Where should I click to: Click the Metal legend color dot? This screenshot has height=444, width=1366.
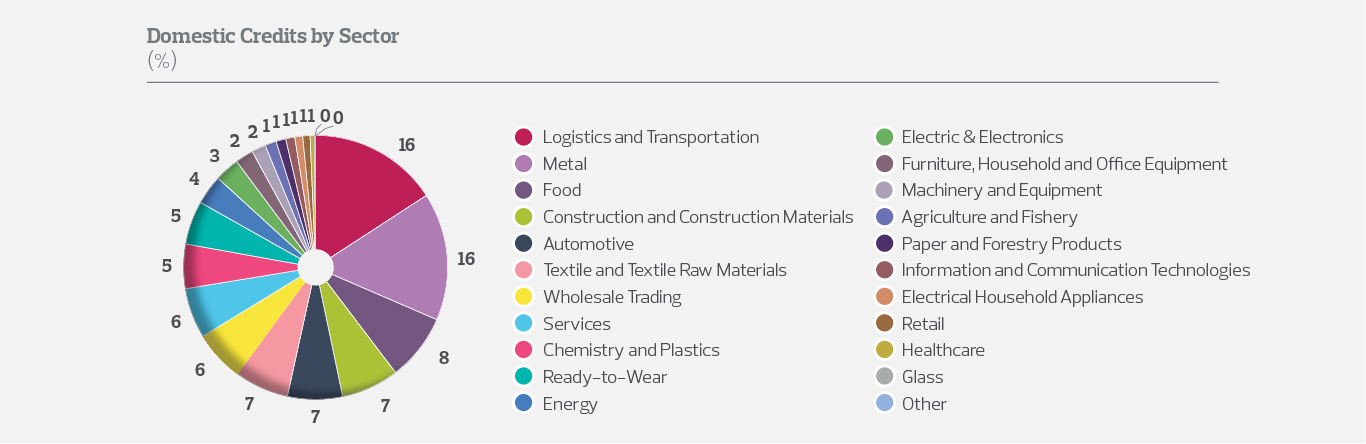pyautogui.click(x=523, y=164)
